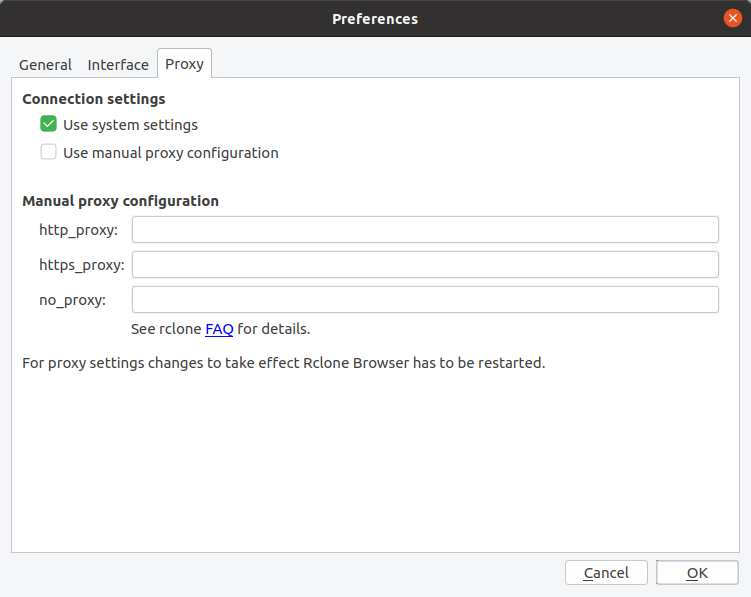Viewport: 751px width, 597px height.
Task: Focus the https_proxy input field
Action: (425, 264)
